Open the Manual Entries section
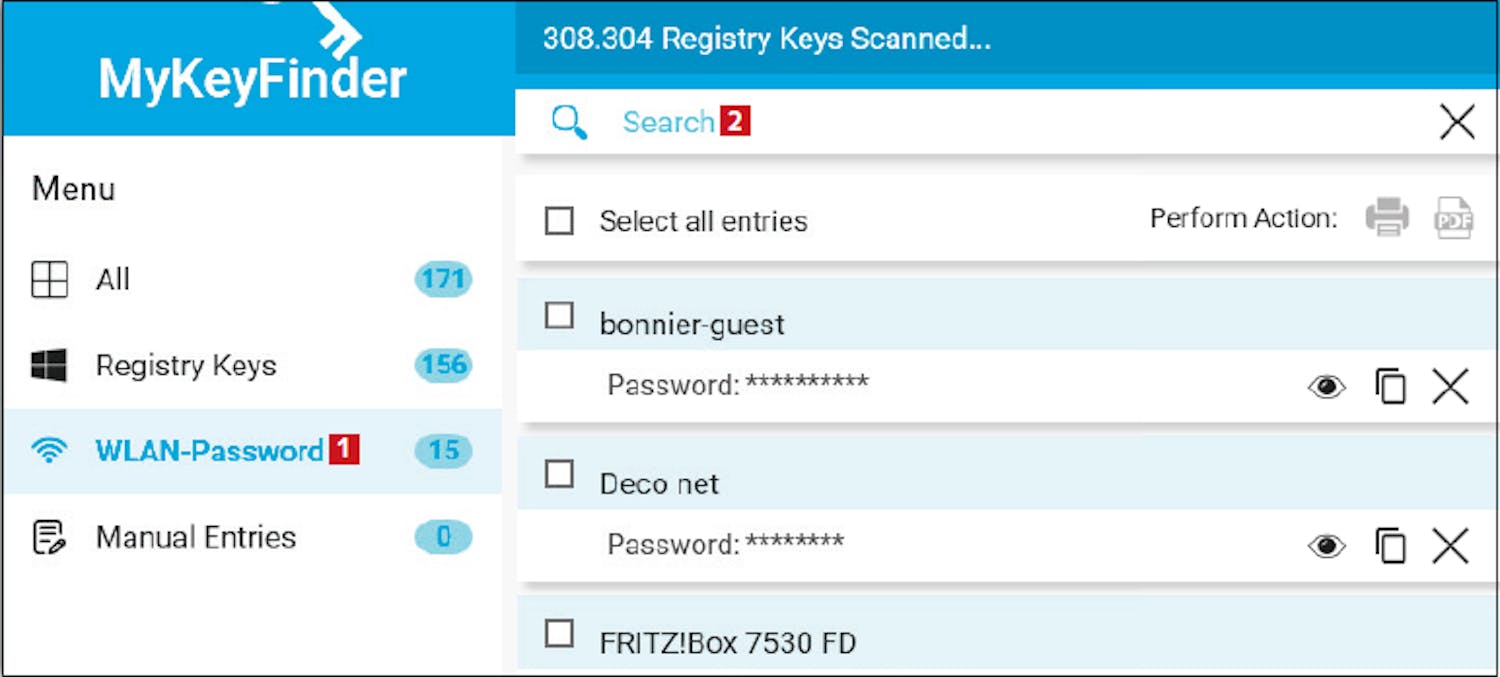1500x677 pixels. pos(195,537)
